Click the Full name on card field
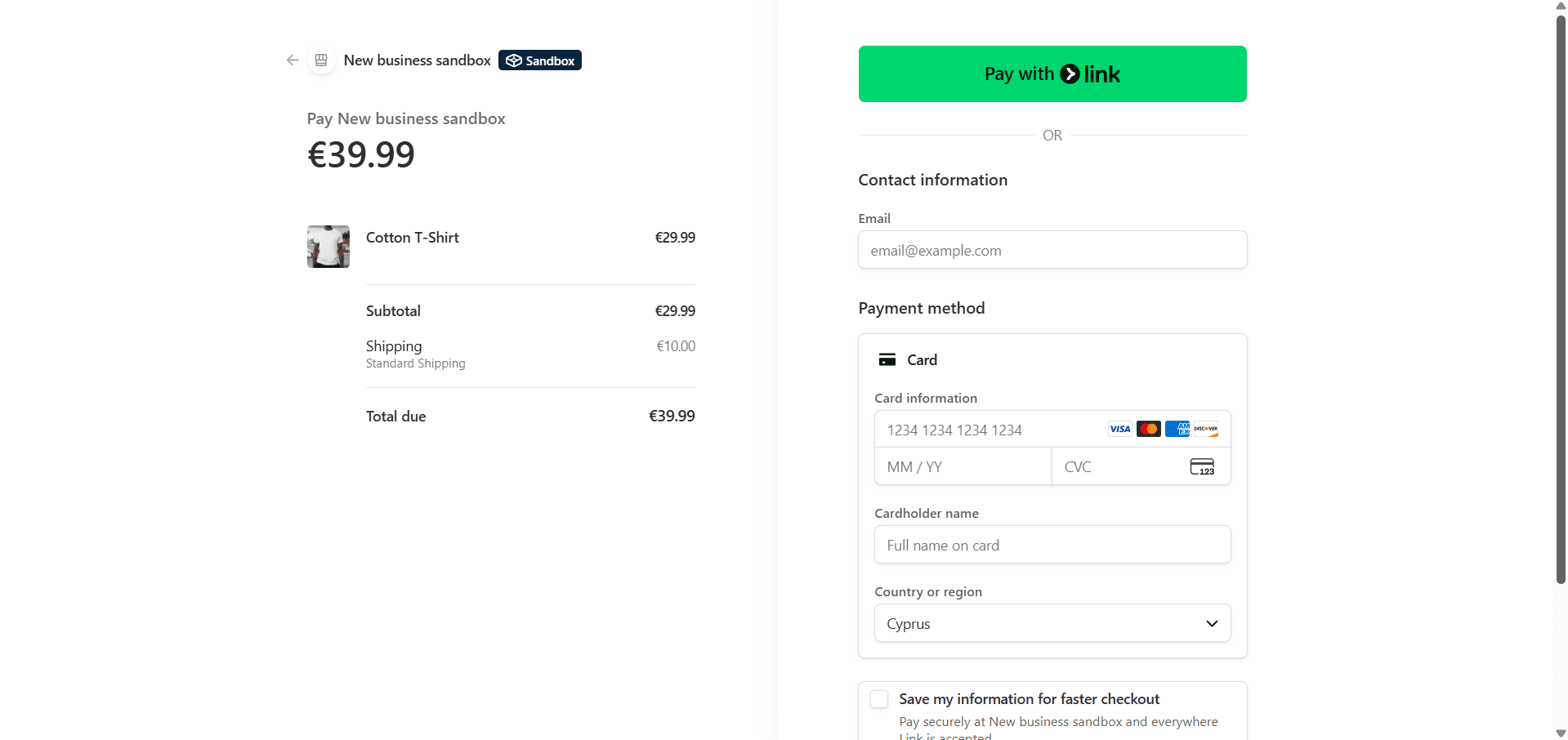 click(1052, 544)
